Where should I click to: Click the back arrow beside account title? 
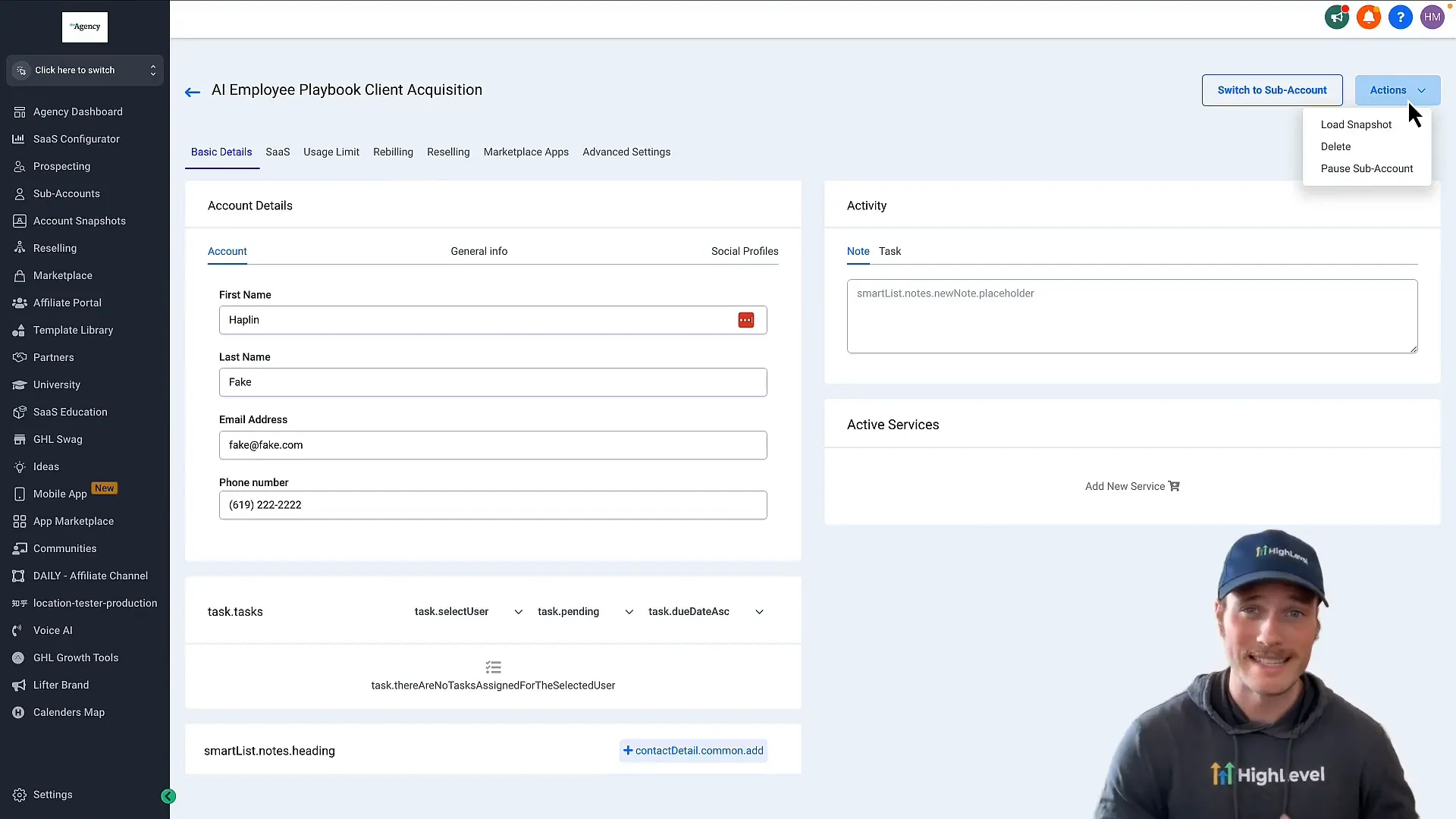[x=193, y=92]
